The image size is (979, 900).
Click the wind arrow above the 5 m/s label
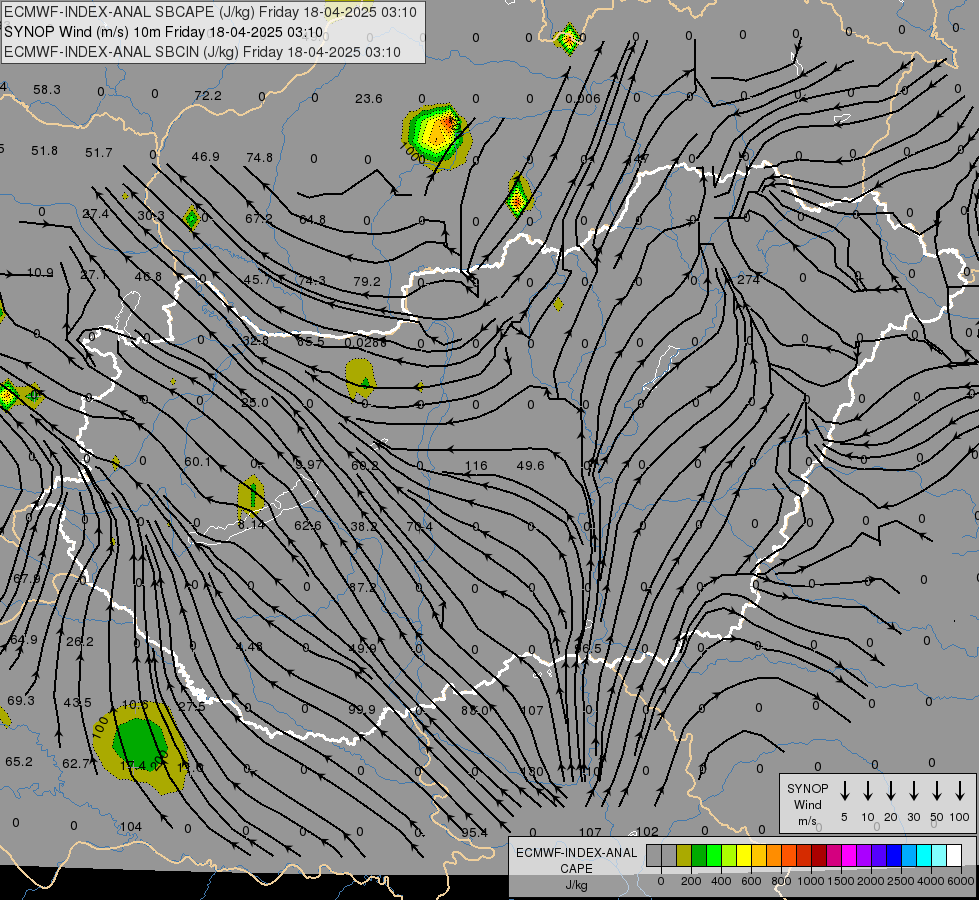tap(844, 791)
